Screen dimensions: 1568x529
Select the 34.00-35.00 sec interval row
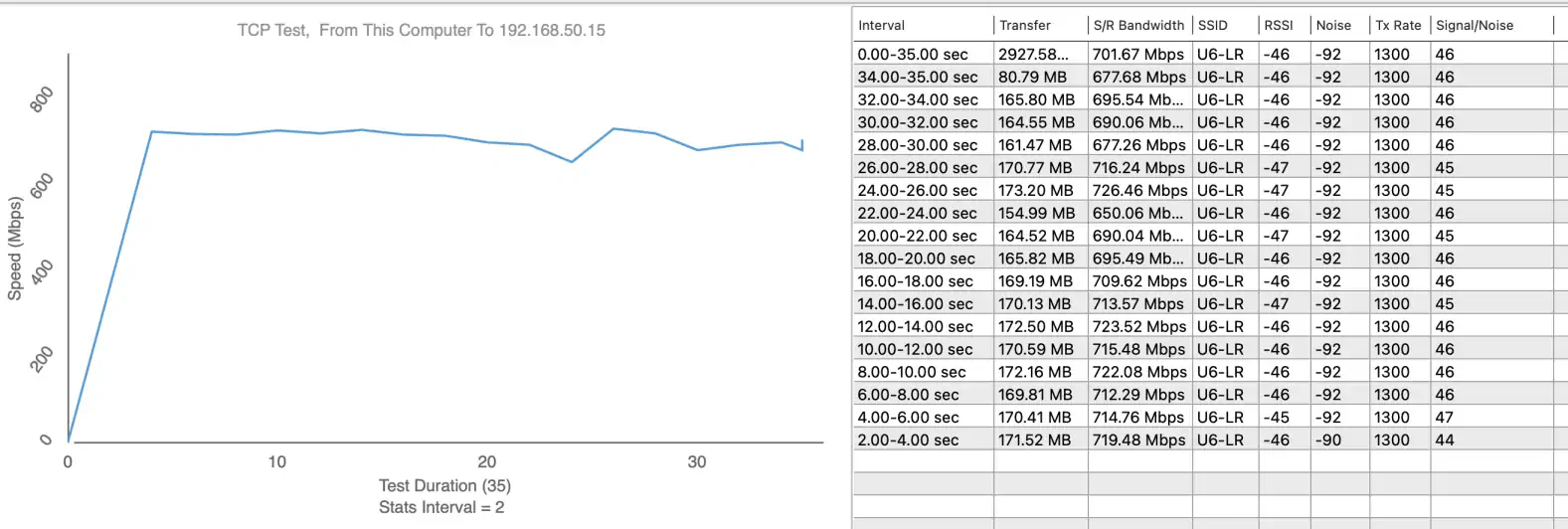918,78
